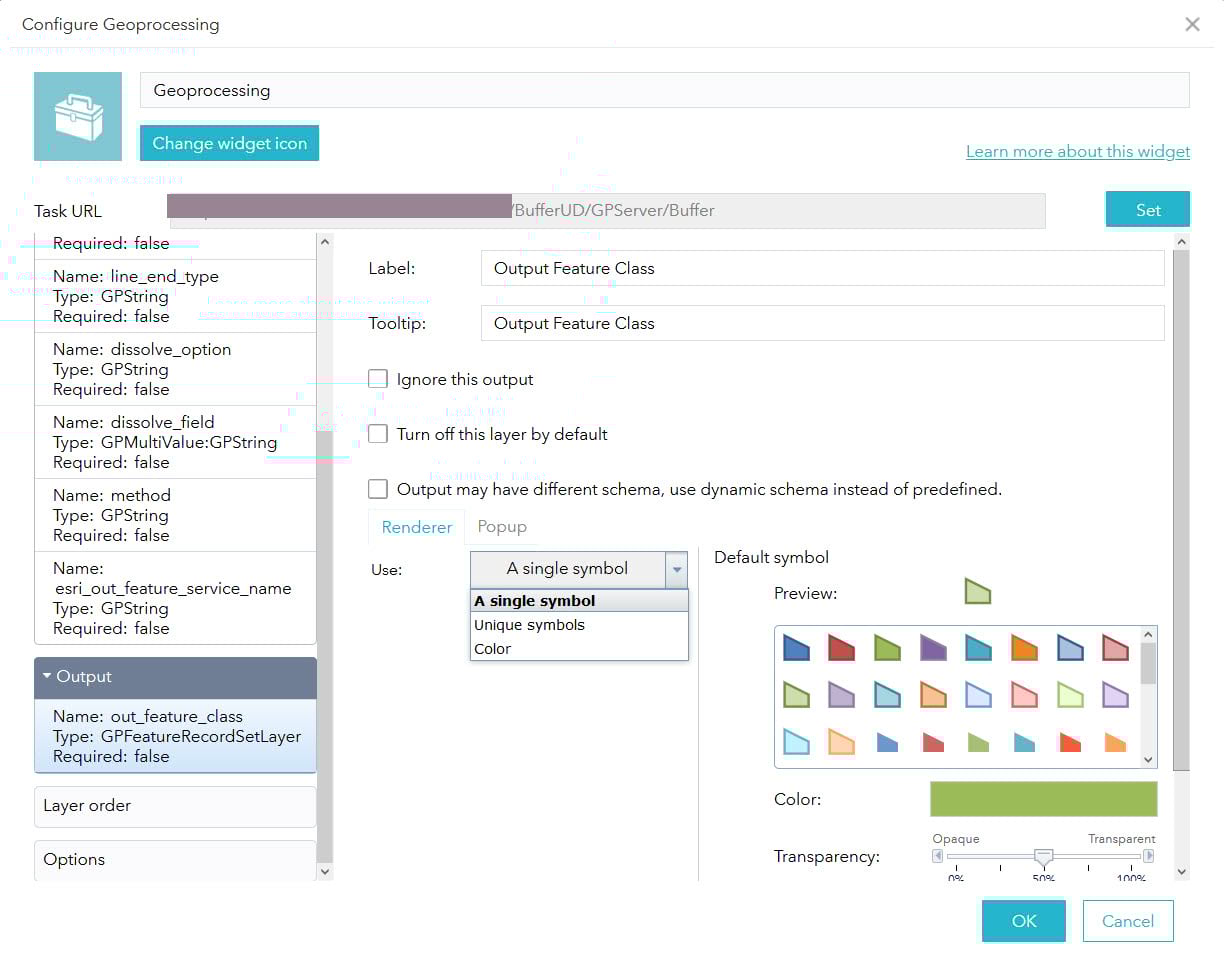
Task: Pick the small borderless green symbol, third row
Action: point(978,742)
